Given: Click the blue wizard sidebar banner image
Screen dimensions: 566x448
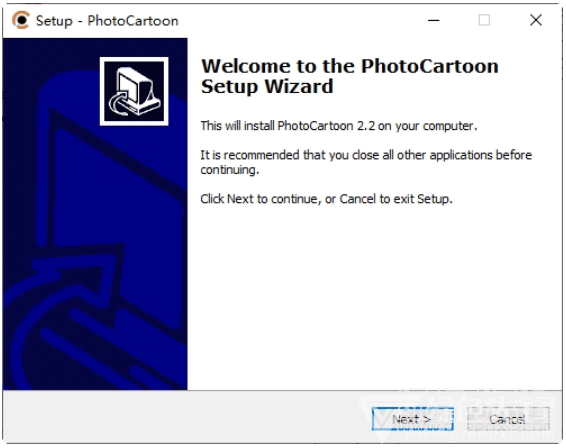Looking at the screenshot, I should 95,214.
